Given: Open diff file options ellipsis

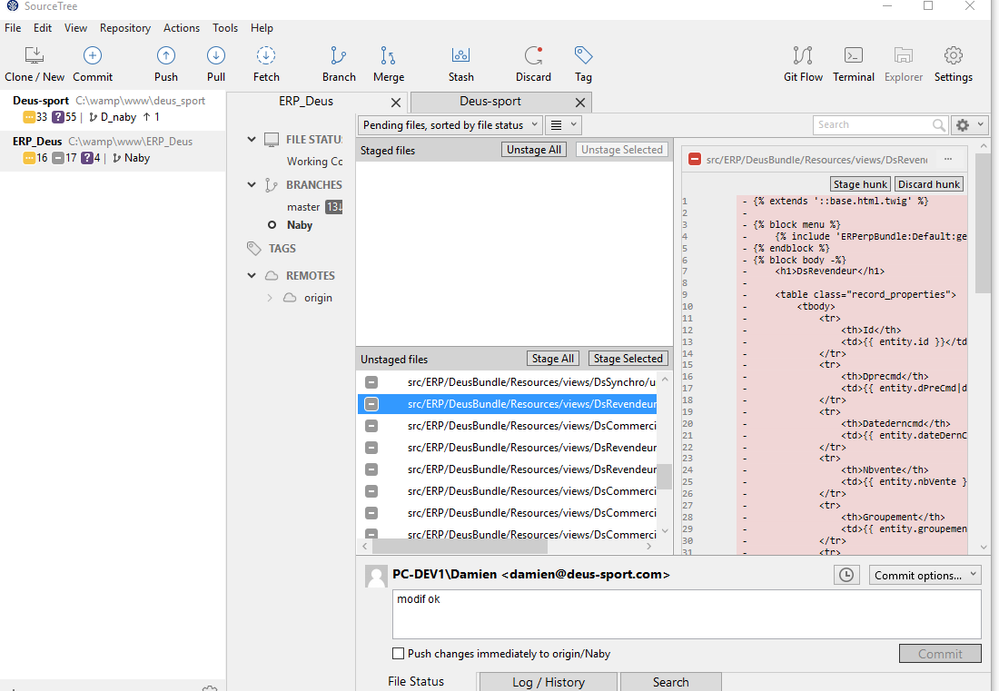Looking at the screenshot, I should 948,159.
